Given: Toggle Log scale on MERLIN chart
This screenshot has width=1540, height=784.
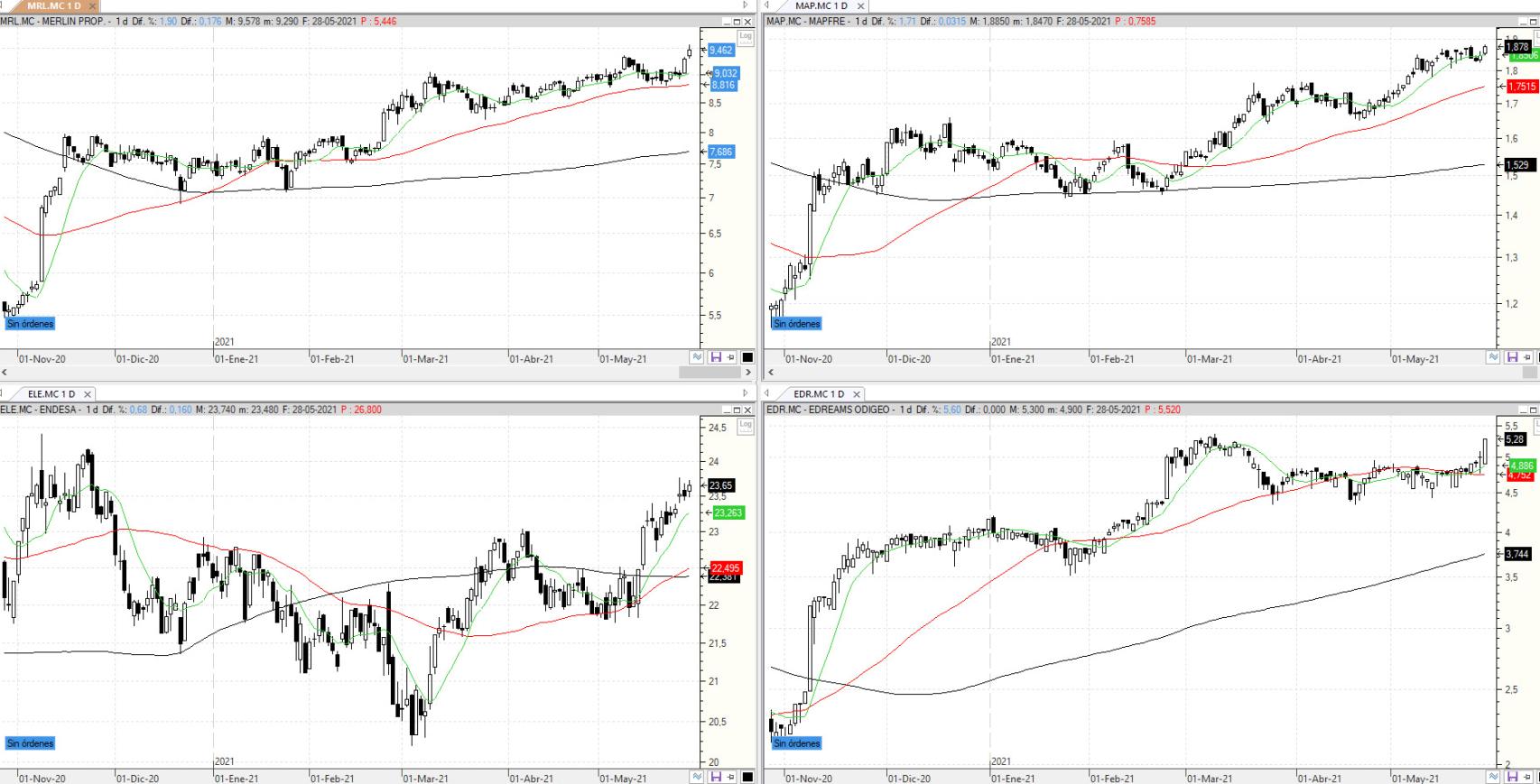Looking at the screenshot, I should coord(745,37).
